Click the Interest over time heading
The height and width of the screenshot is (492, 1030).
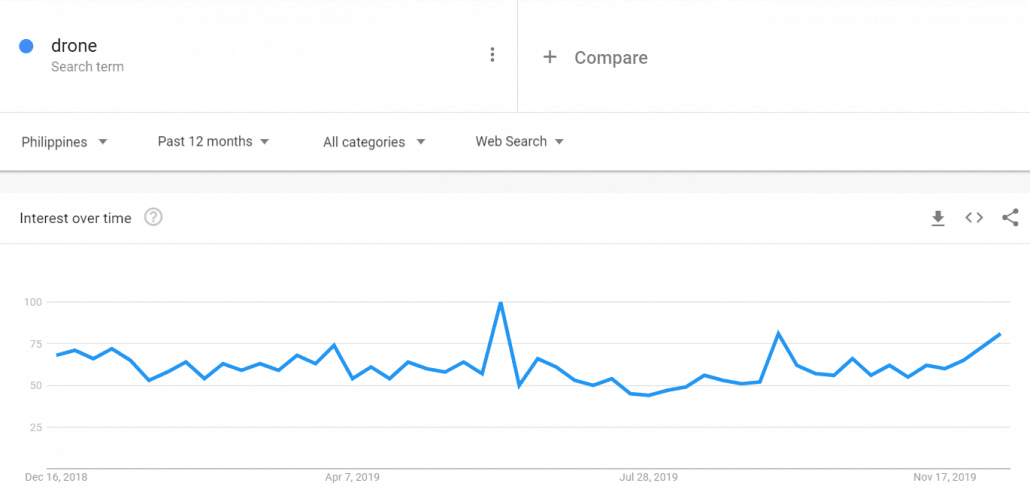tap(75, 218)
